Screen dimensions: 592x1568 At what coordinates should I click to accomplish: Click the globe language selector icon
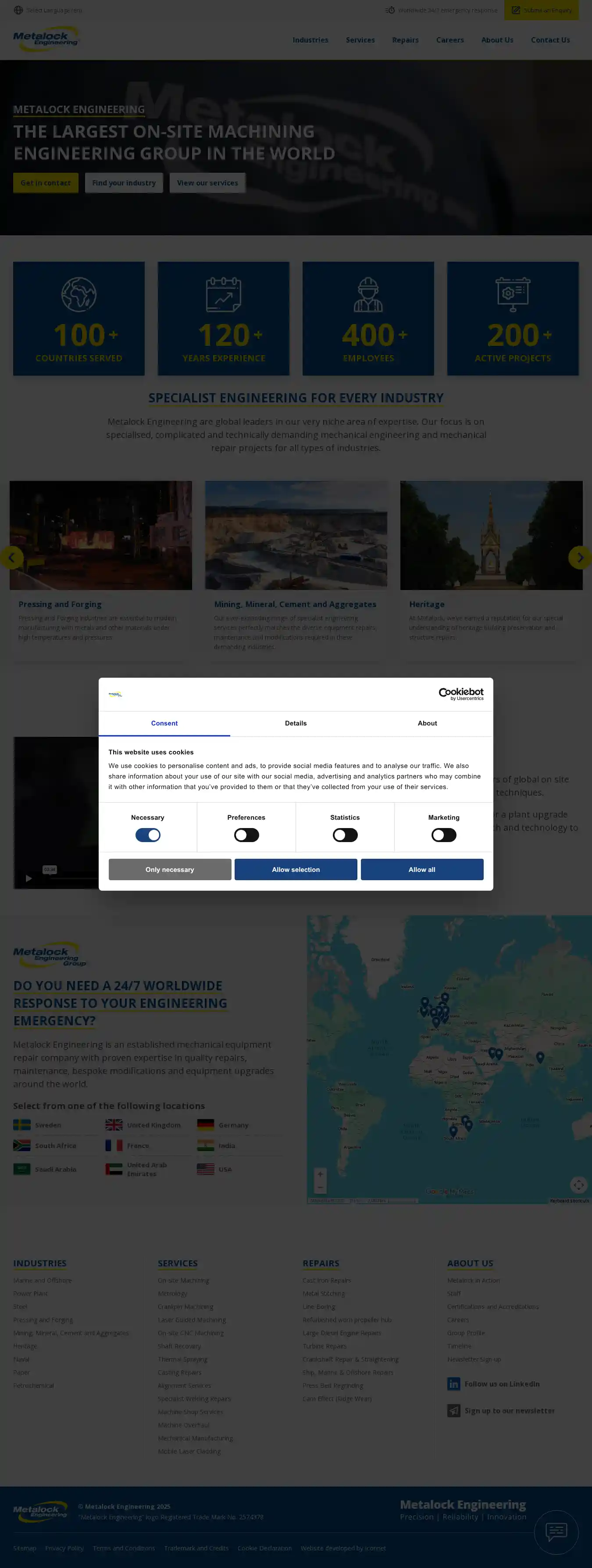click(x=18, y=10)
